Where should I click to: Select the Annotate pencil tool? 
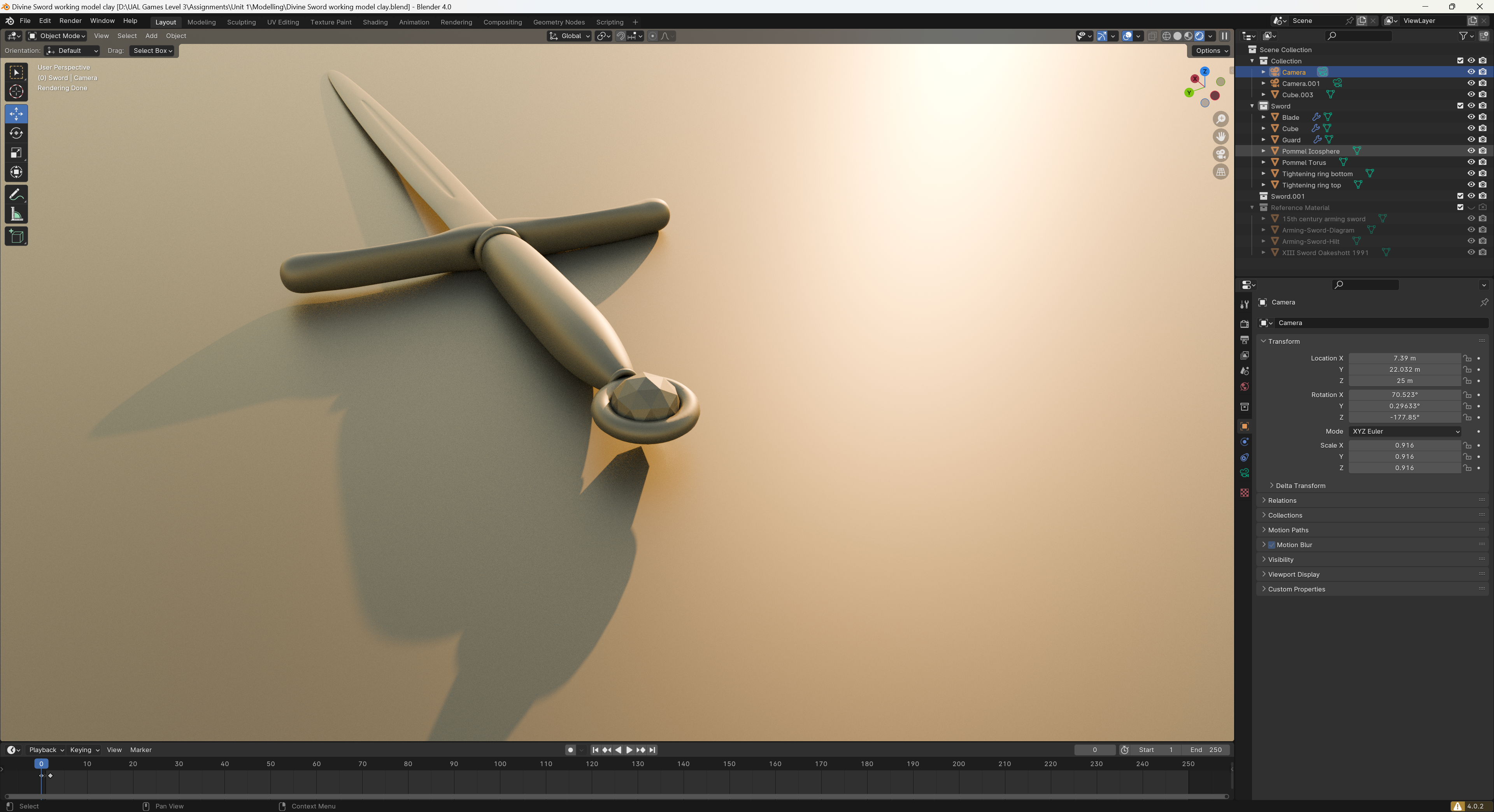coord(16,195)
